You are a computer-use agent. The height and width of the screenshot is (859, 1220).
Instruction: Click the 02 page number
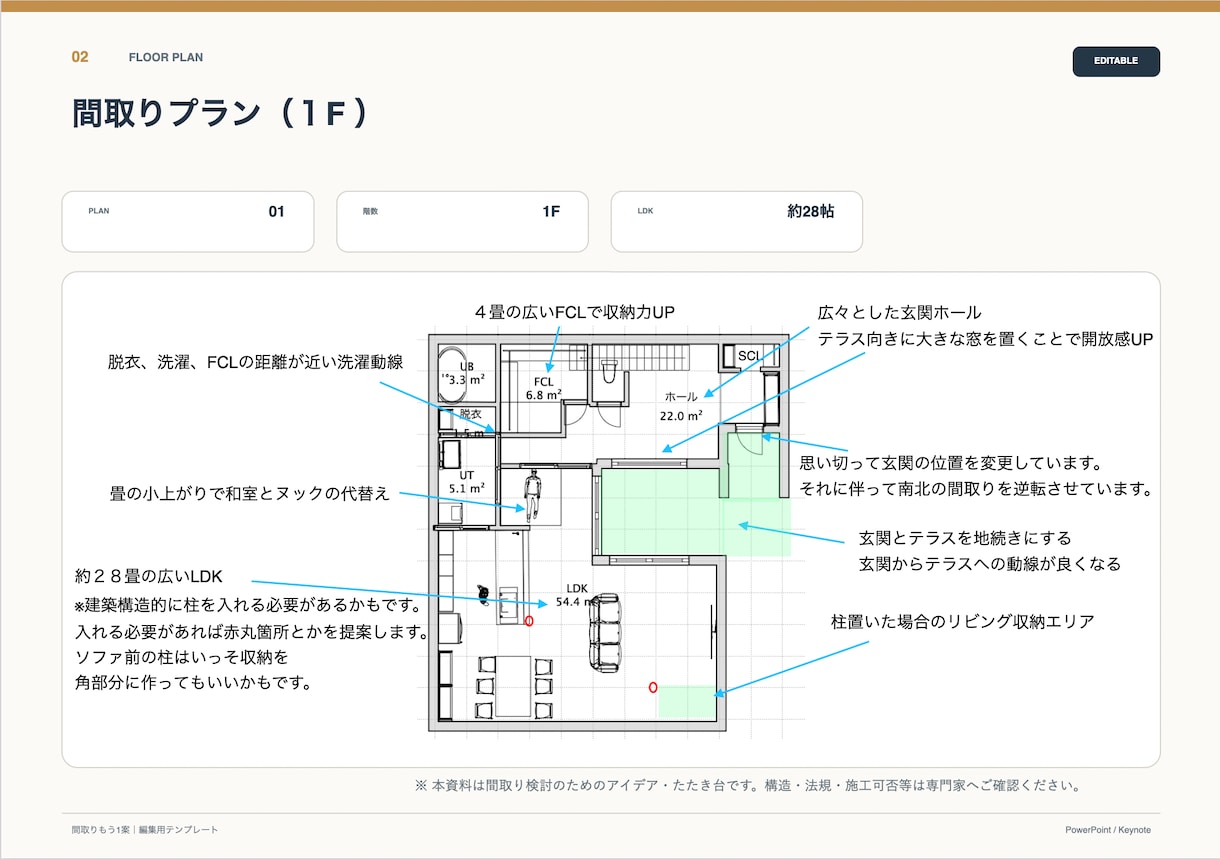(80, 57)
